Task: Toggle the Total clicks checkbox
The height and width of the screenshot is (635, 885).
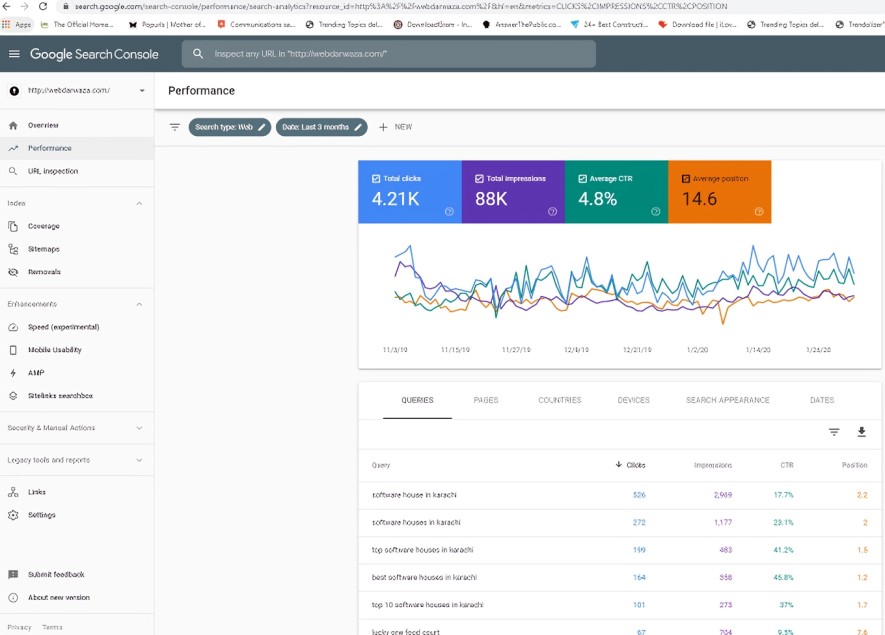Action: tap(376, 179)
